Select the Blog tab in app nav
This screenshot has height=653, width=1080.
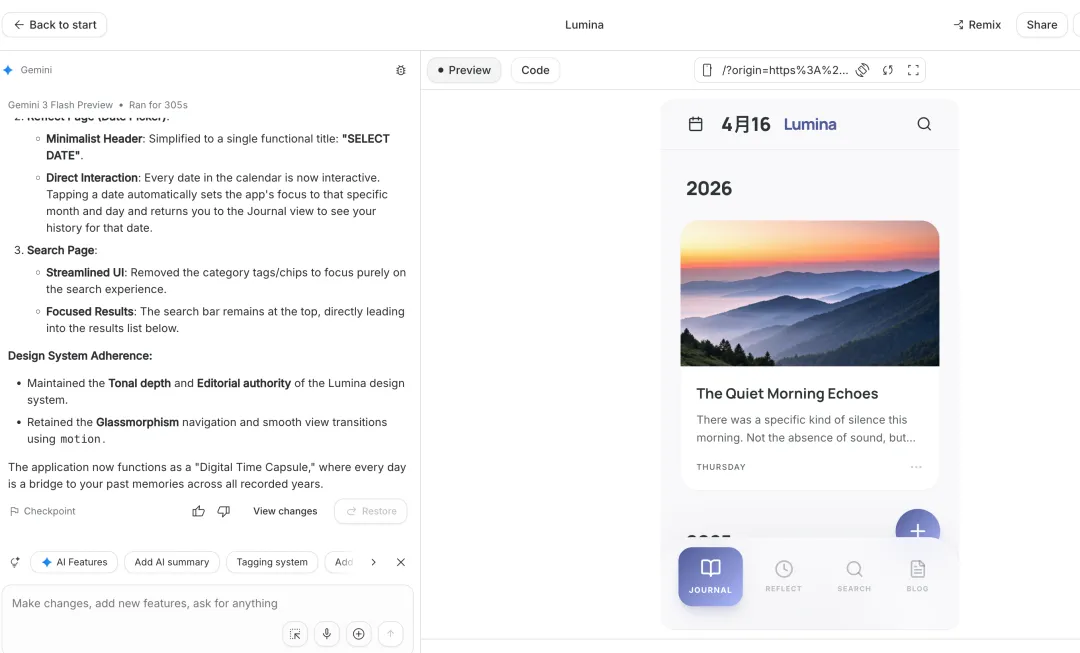coord(917,577)
